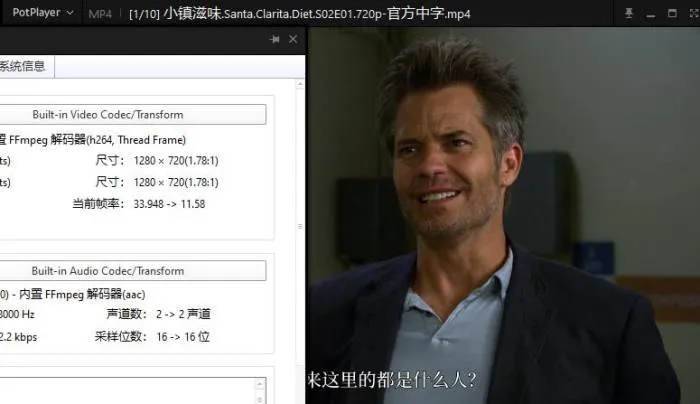The width and height of the screenshot is (700, 404).
Task: Switch to the 系统信息 tab
Action: tap(23, 67)
